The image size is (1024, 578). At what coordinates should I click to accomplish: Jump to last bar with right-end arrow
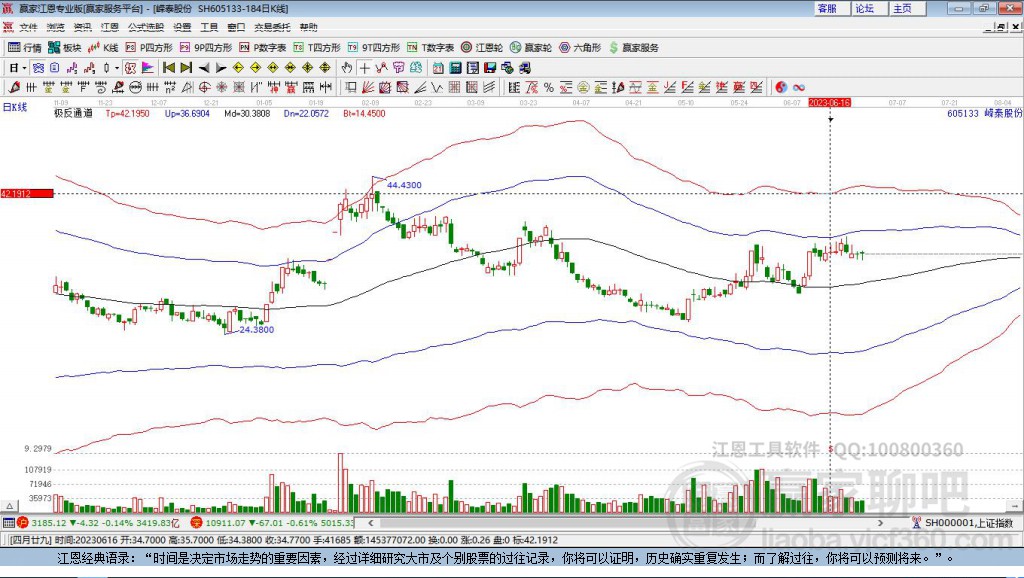(186, 67)
